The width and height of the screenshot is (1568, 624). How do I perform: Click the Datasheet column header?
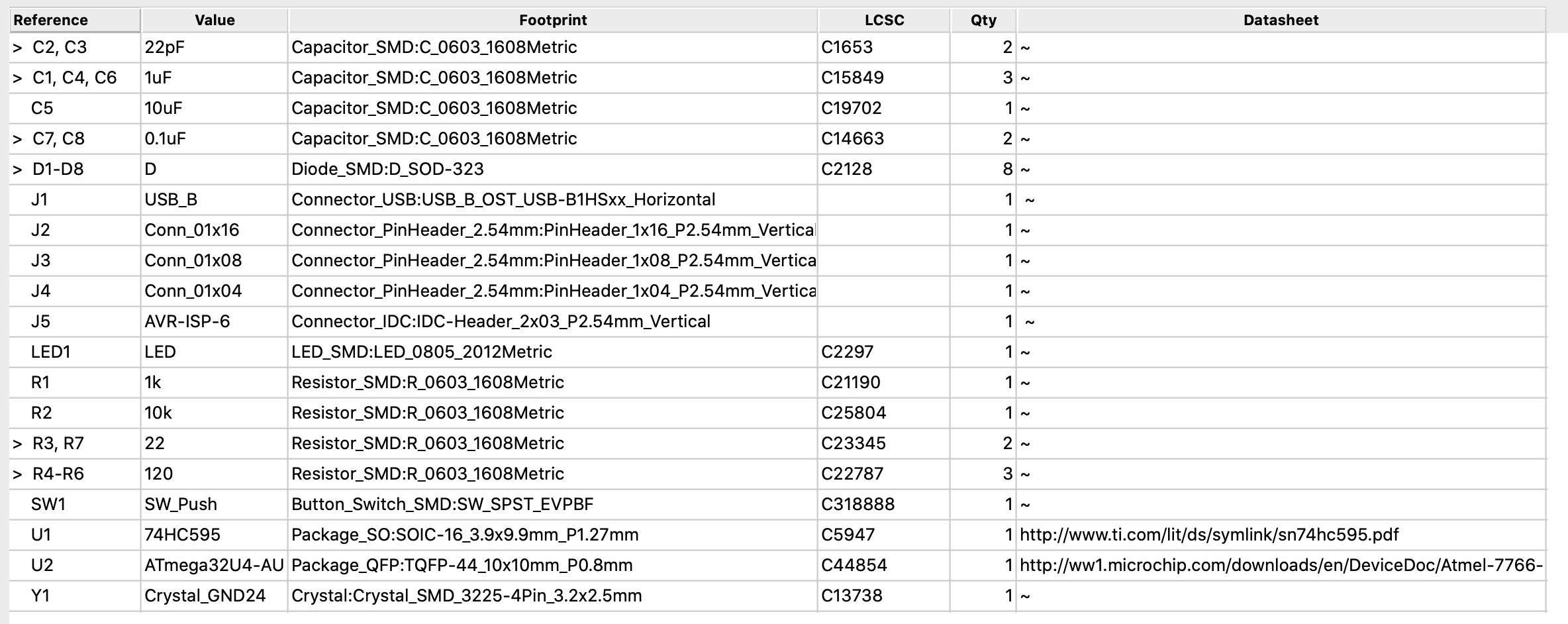coord(1281,20)
